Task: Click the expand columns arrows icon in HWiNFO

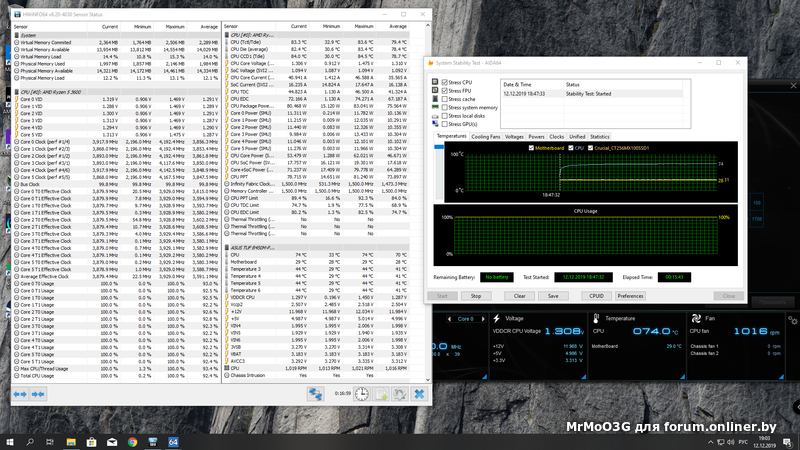Action: 21,395
